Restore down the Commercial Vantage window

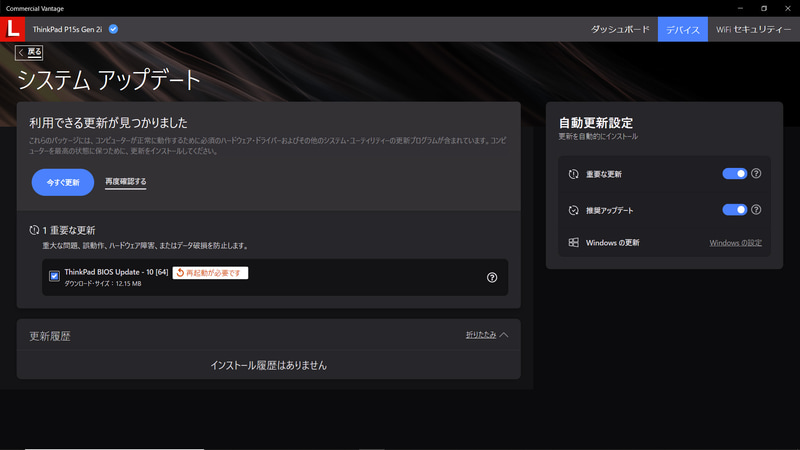coord(764,8)
